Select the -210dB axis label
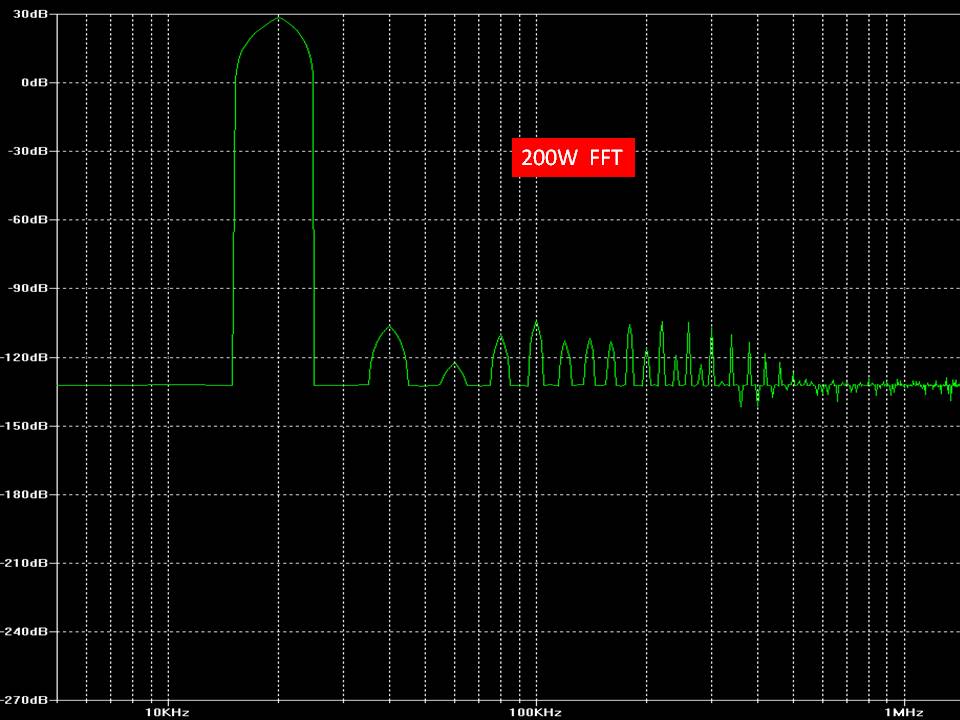Image resolution: width=960 pixels, height=720 pixels. 24,563
